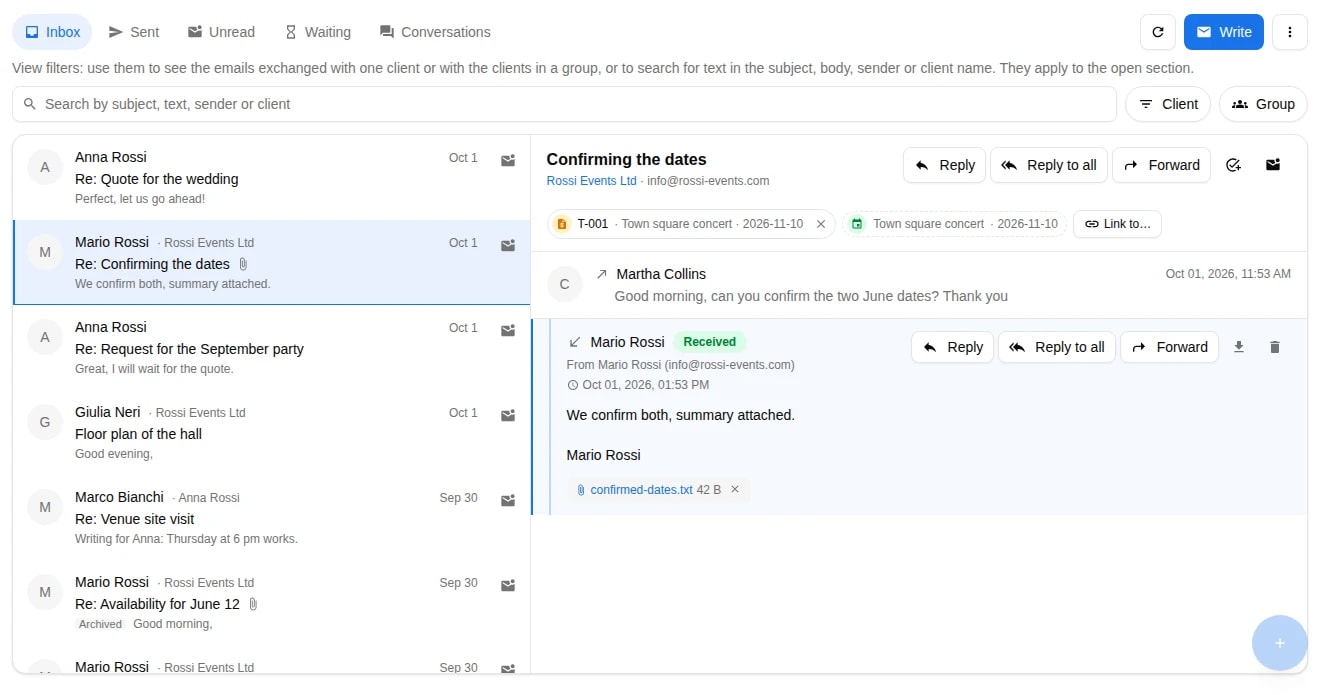The image size is (1320, 695).
Task: Click the suggested Town square concert event chip
Action: [x=954, y=224]
